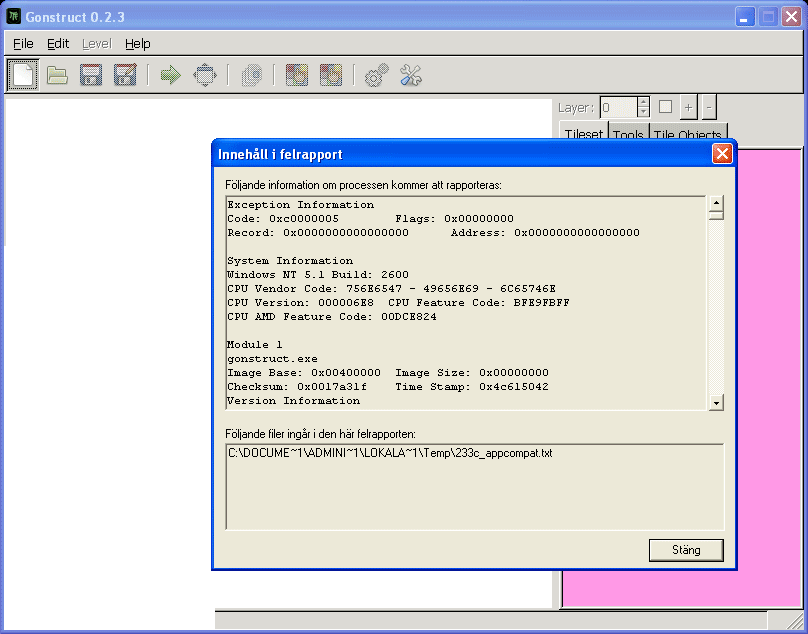Open the Help menu
The image size is (808, 634).
138,44
